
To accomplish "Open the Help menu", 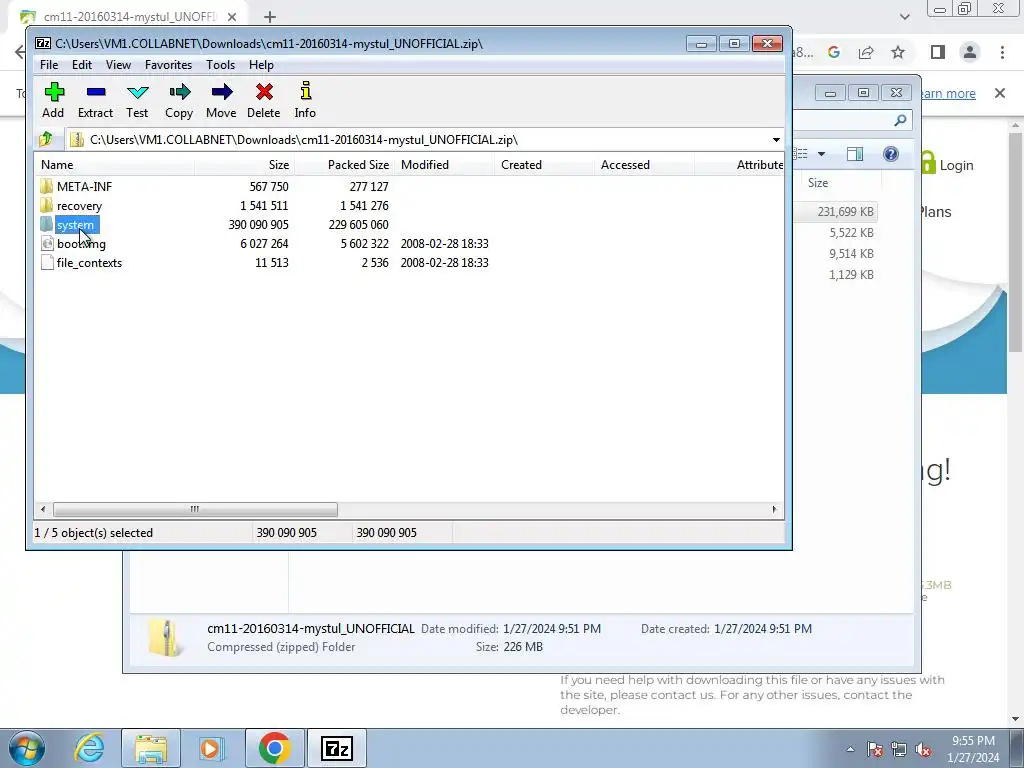I will coord(261,65).
